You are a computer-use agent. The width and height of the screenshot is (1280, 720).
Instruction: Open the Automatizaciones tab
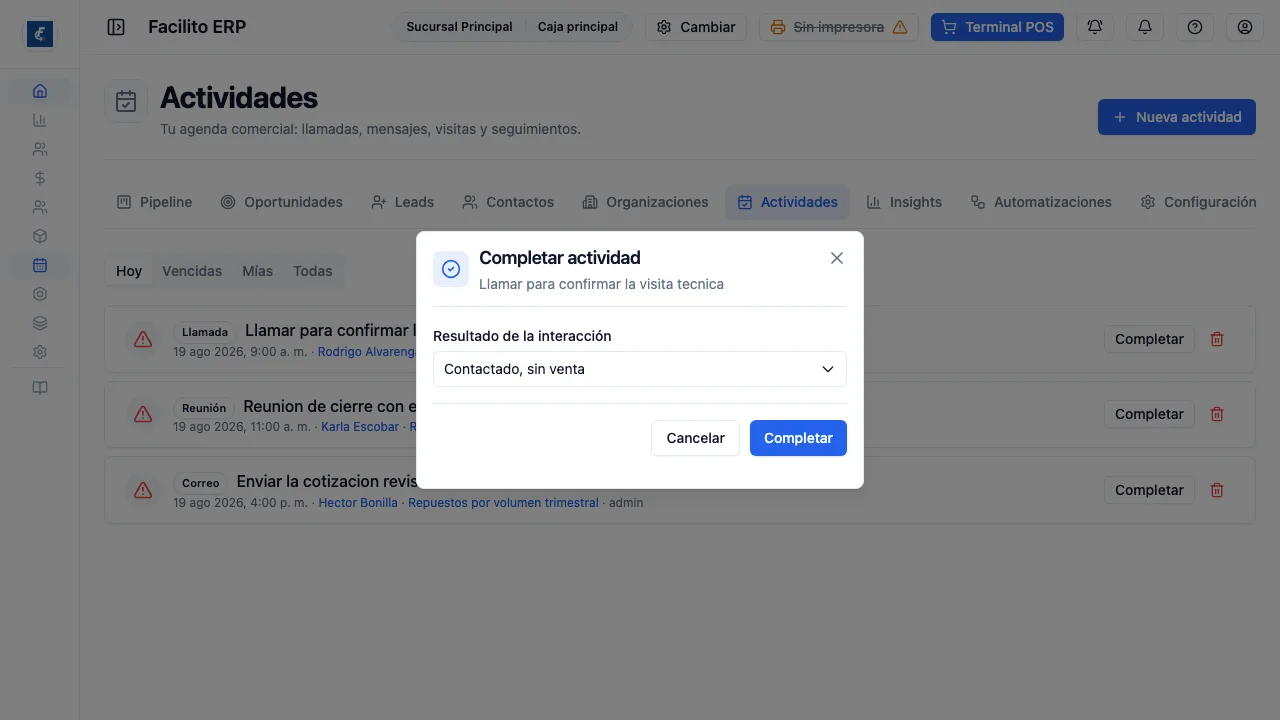point(1041,202)
